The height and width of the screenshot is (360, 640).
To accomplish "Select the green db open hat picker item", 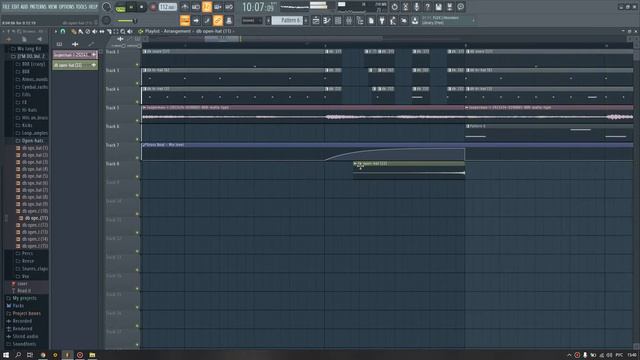I will [x=75, y=65].
